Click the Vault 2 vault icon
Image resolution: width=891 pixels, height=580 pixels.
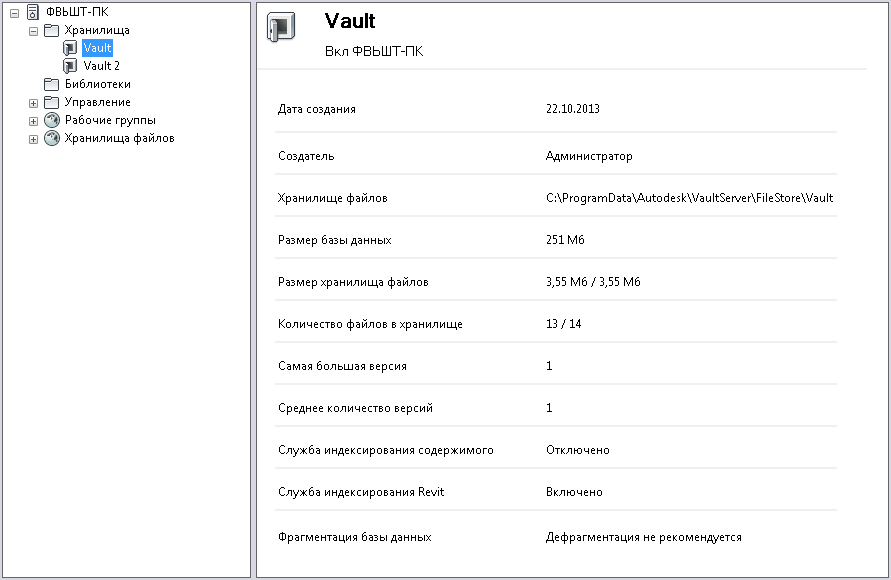point(70,66)
